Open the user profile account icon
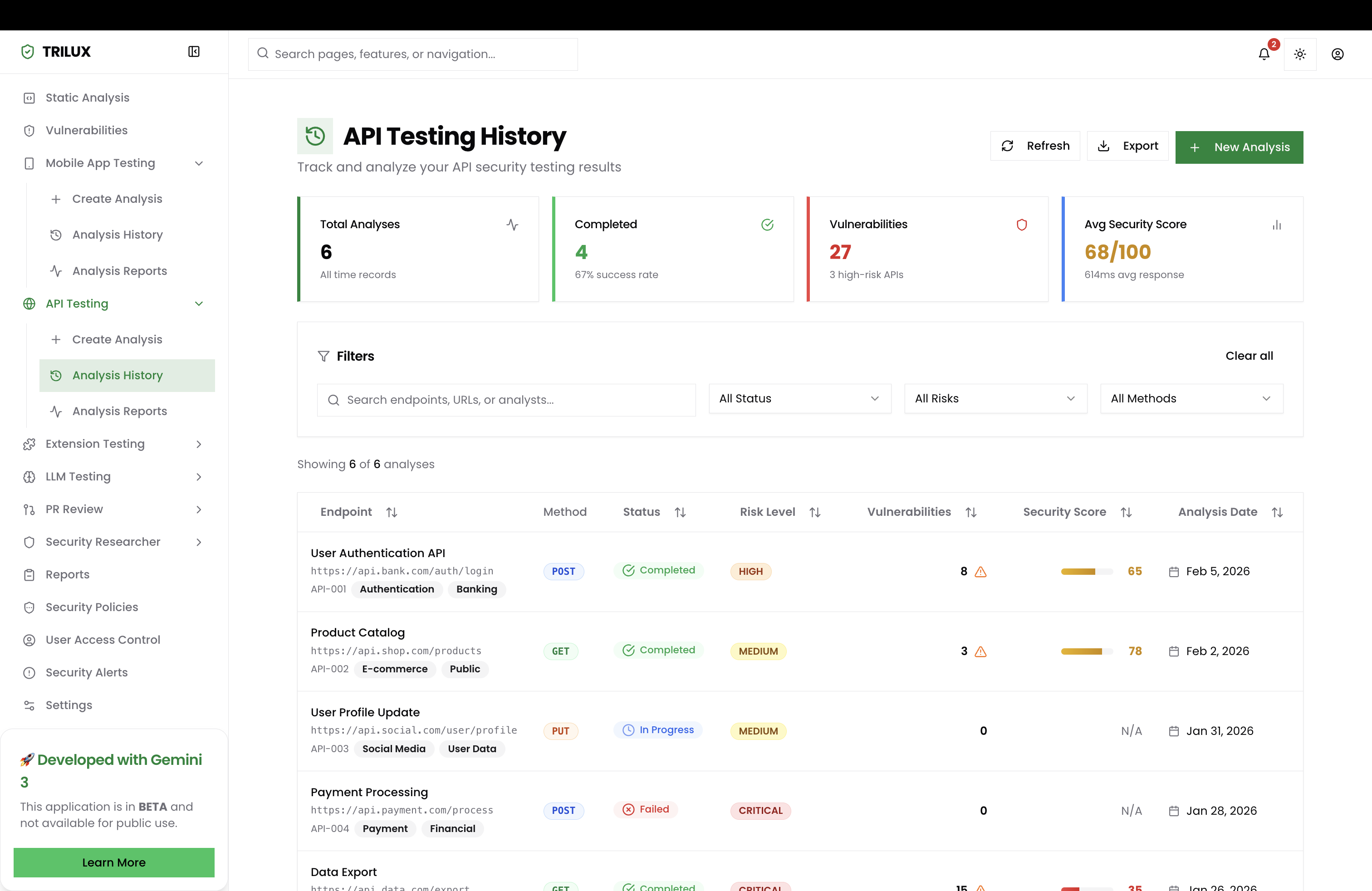 [x=1338, y=54]
